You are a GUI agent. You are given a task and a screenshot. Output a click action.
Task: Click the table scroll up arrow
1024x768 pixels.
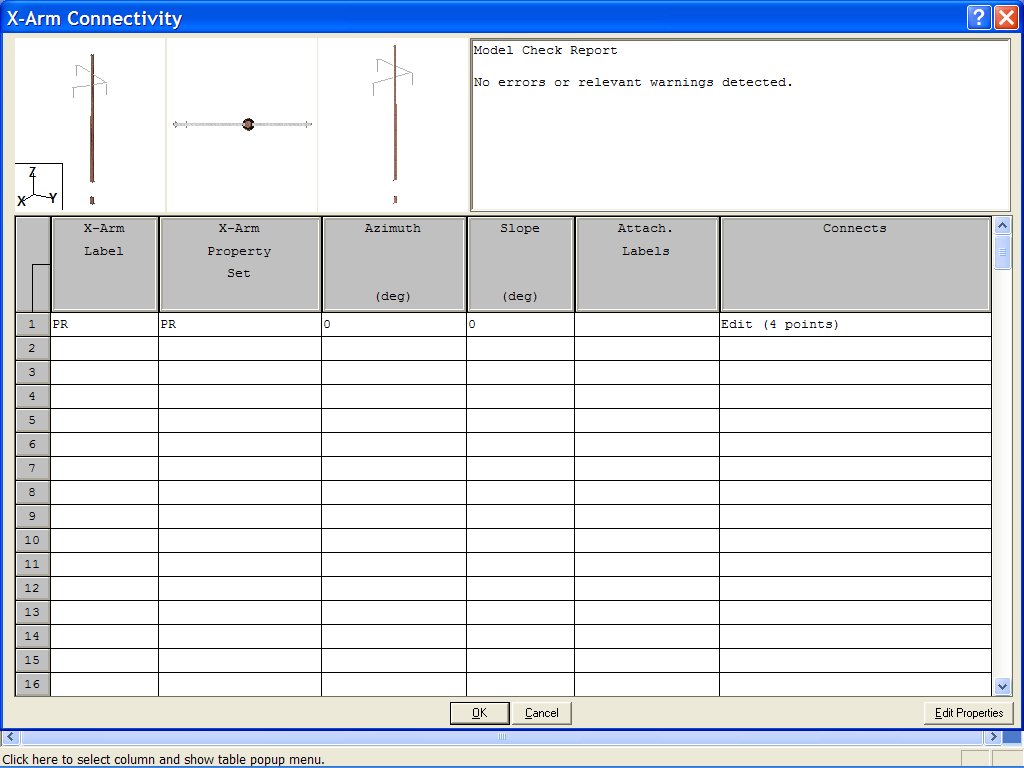[1002, 226]
